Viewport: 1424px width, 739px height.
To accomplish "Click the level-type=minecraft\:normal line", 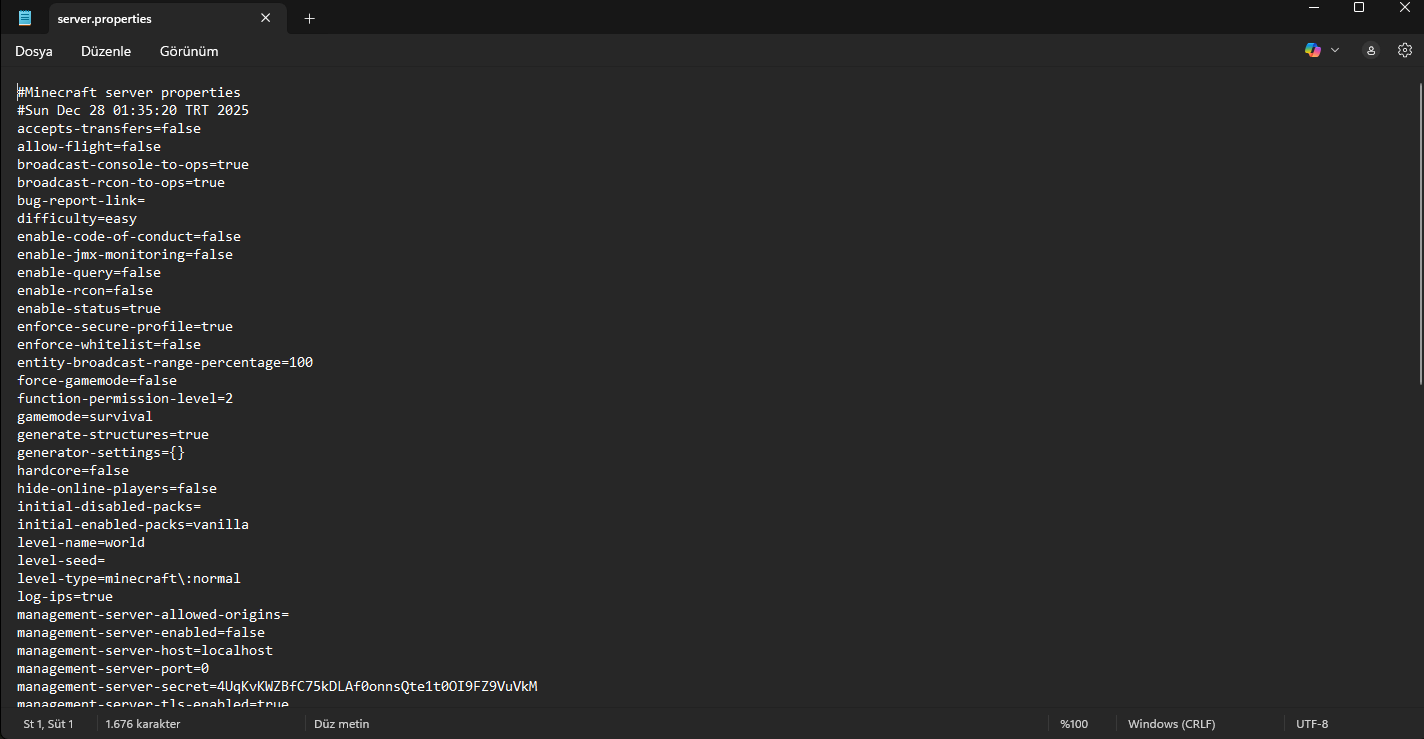I will pos(129,578).
